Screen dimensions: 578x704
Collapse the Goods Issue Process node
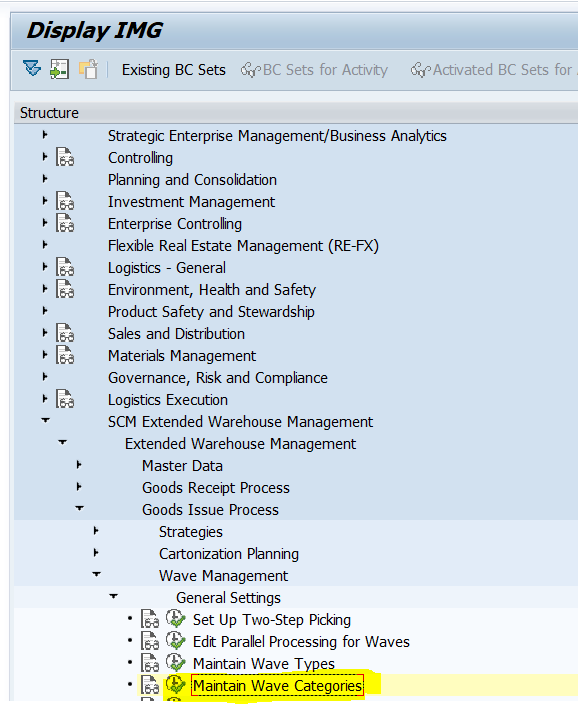(x=79, y=508)
